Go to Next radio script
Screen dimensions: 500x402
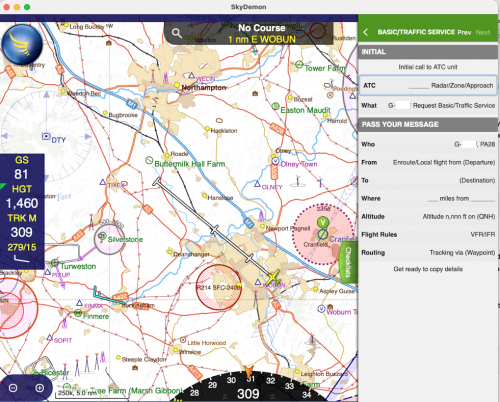483,32
